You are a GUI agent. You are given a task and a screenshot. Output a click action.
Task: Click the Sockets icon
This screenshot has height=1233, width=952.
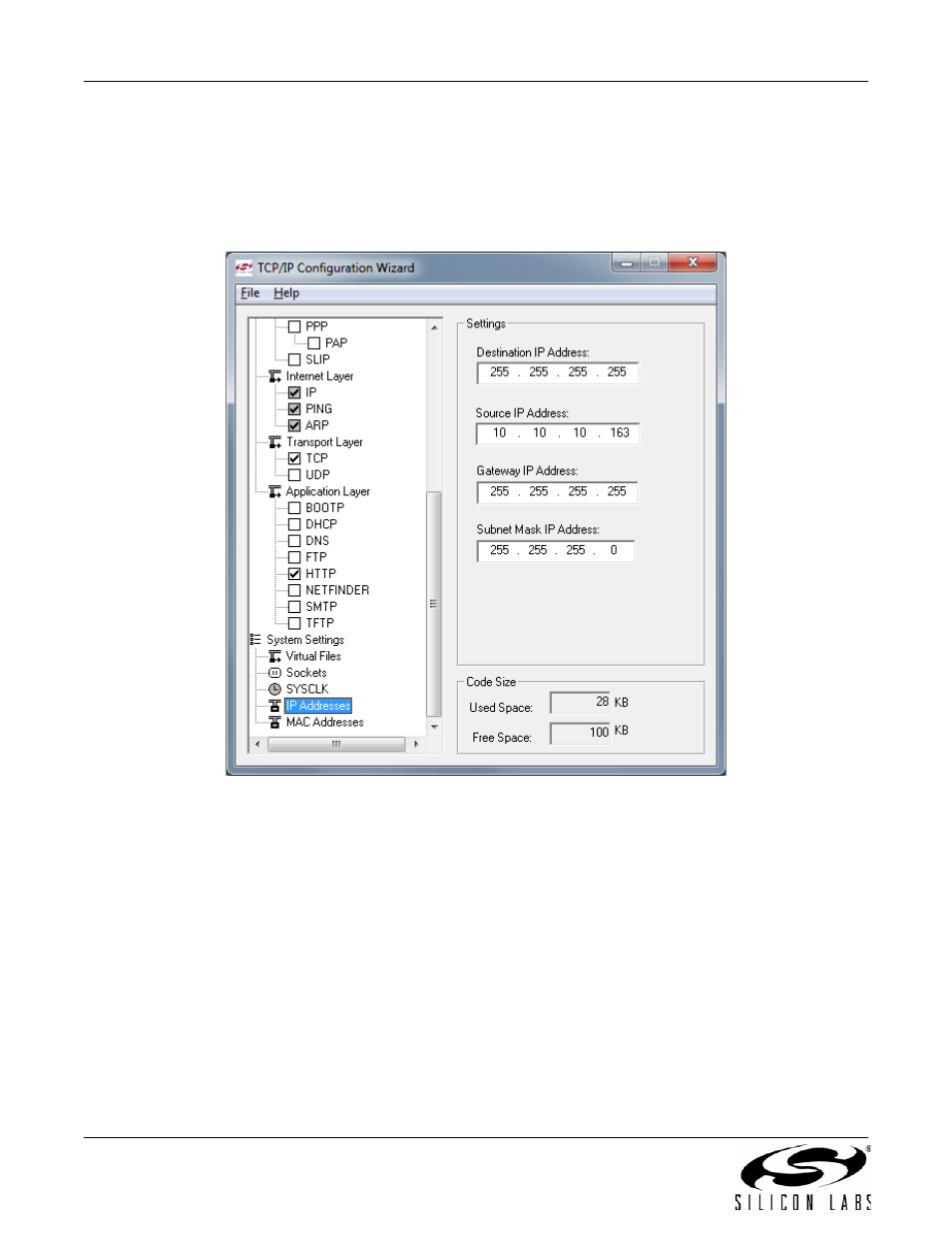pyautogui.click(x=274, y=673)
